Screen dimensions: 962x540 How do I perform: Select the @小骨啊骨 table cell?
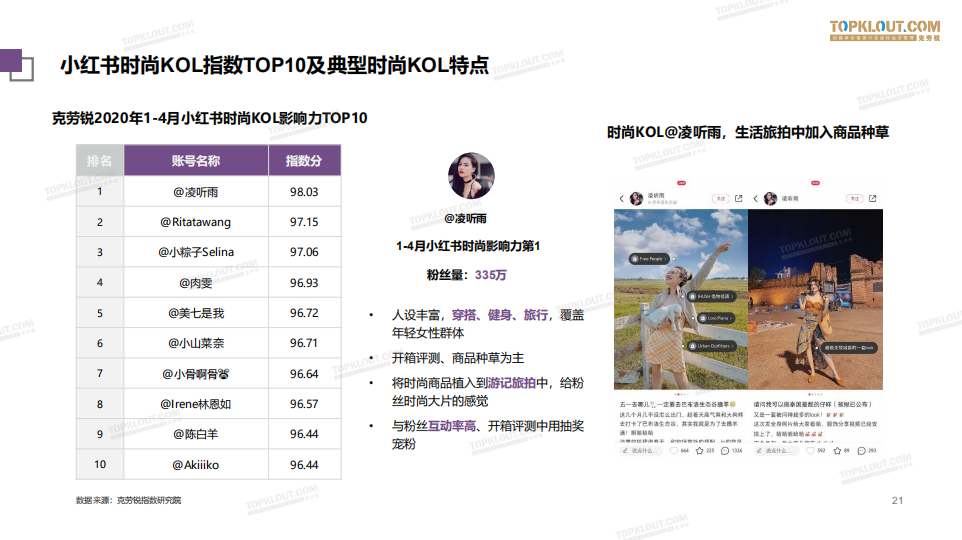[x=196, y=374]
